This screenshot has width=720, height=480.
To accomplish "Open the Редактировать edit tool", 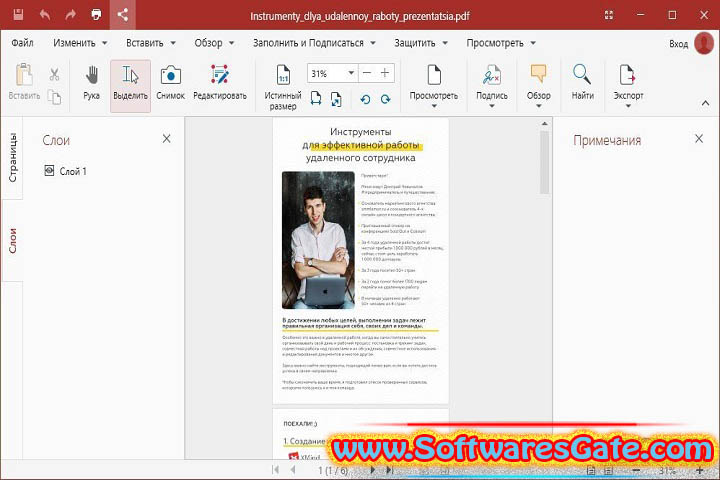I will click(220, 83).
